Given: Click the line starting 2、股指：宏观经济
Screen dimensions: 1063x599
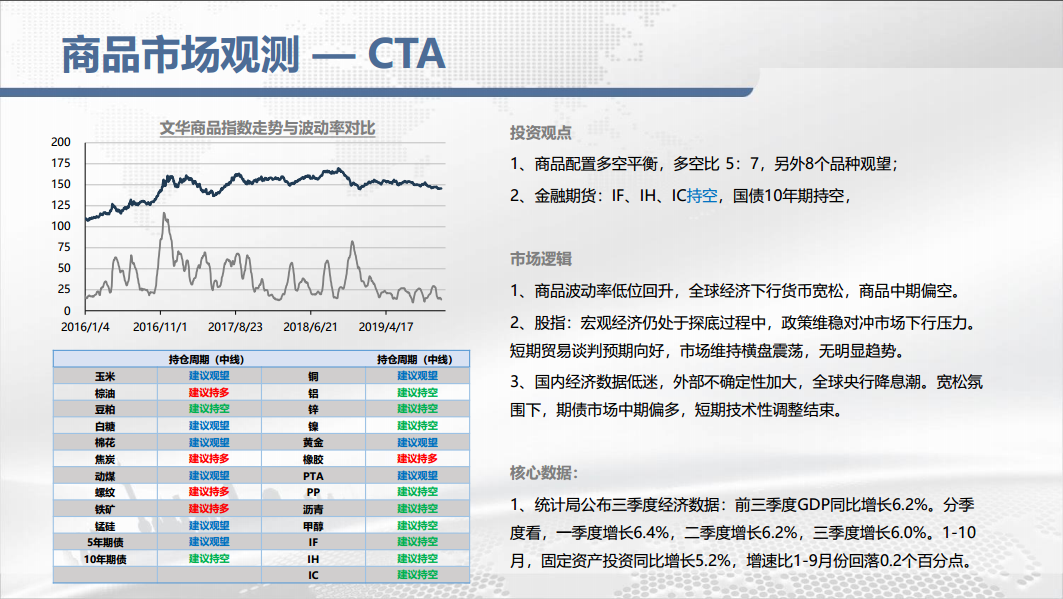Looking at the screenshot, I should (746, 323).
